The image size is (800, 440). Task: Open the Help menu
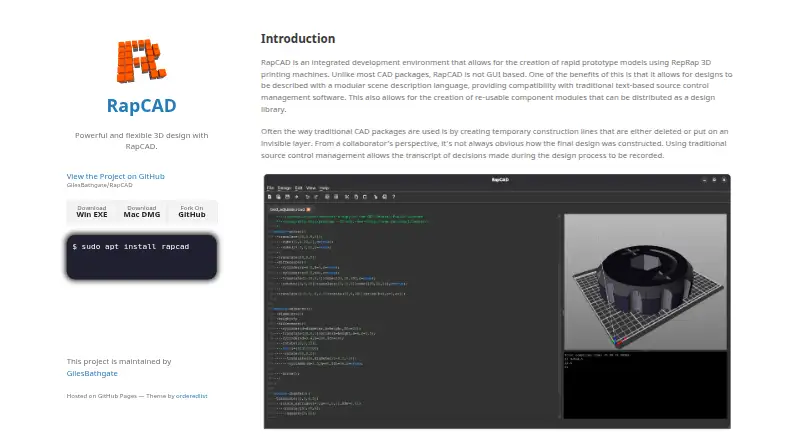(324, 188)
